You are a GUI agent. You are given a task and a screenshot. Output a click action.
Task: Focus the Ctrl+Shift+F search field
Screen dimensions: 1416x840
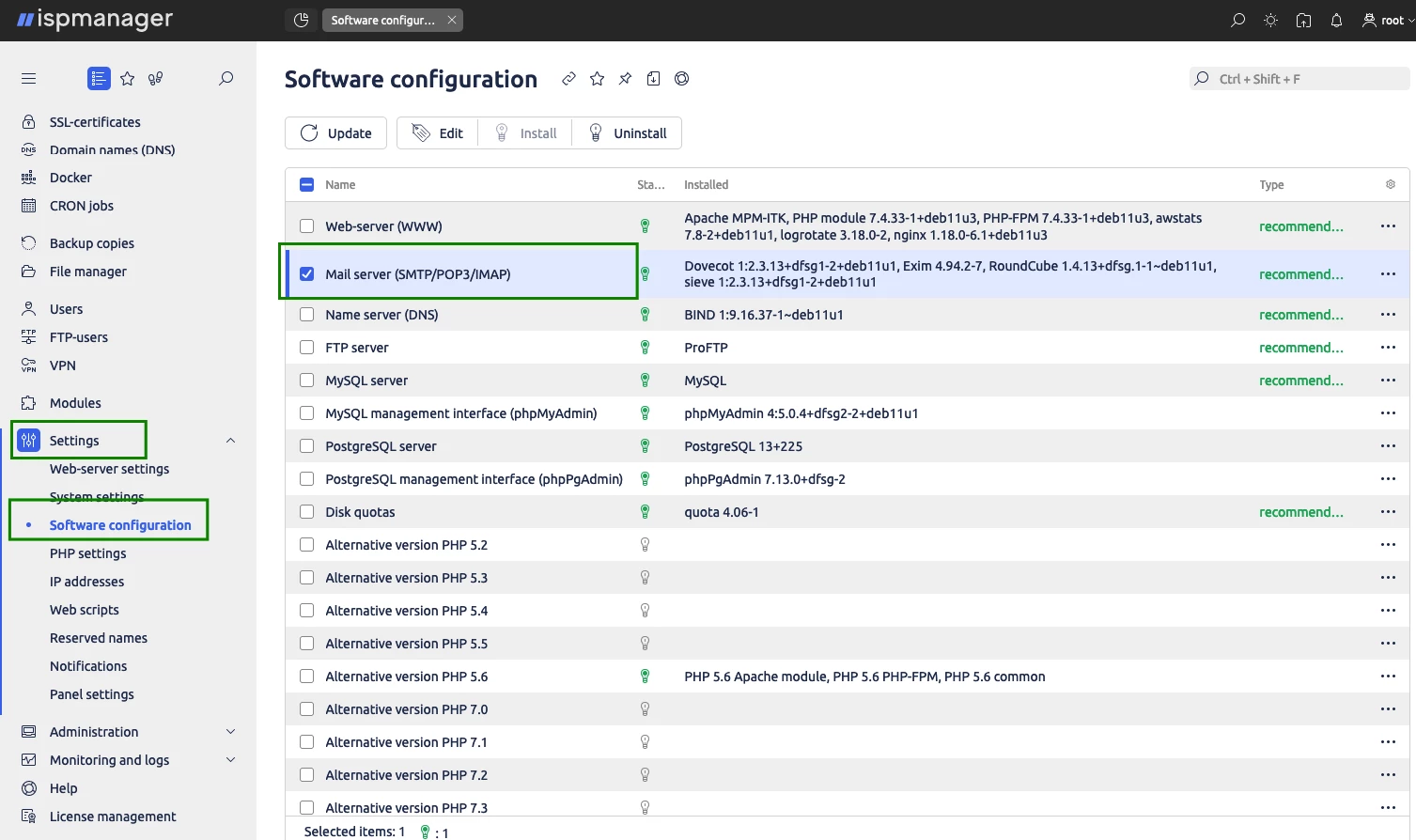[x=1299, y=79]
